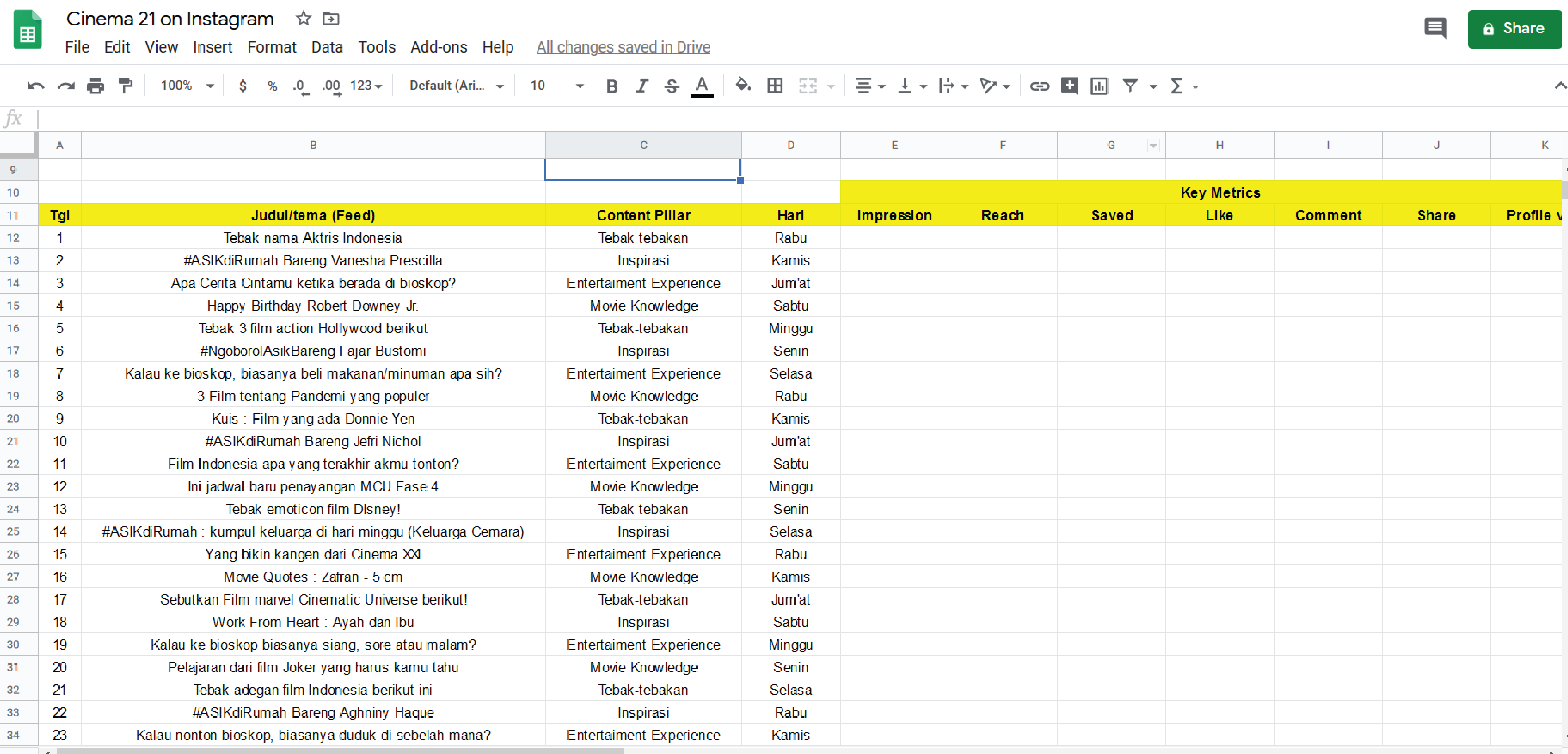The image size is (1568, 754).
Task: Click the select-all corner box
Action: pyautogui.click(x=19, y=145)
